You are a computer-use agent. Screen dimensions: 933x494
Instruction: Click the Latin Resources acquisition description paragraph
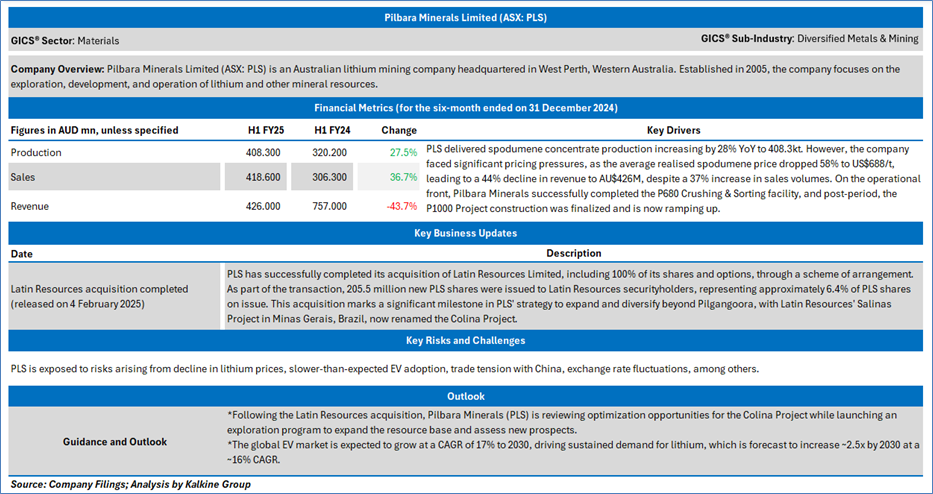click(x=570, y=296)
